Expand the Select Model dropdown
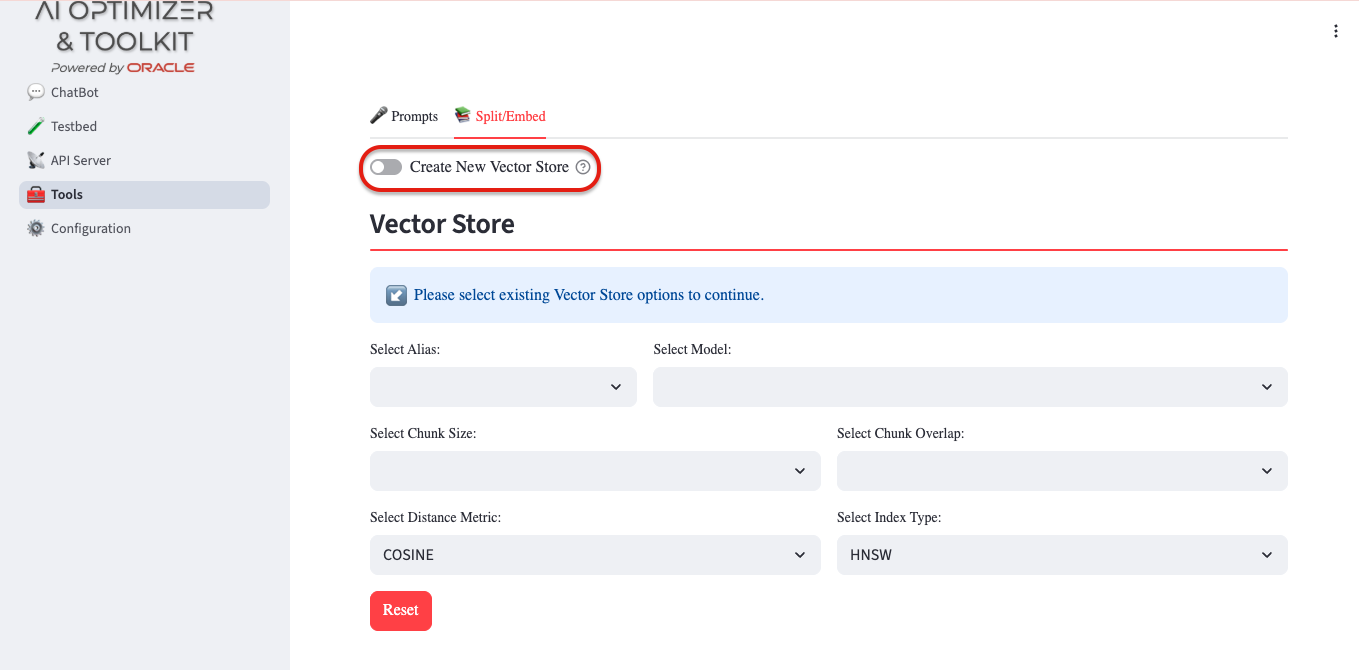The width and height of the screenshot is (1359, 670). pos(969,387)
